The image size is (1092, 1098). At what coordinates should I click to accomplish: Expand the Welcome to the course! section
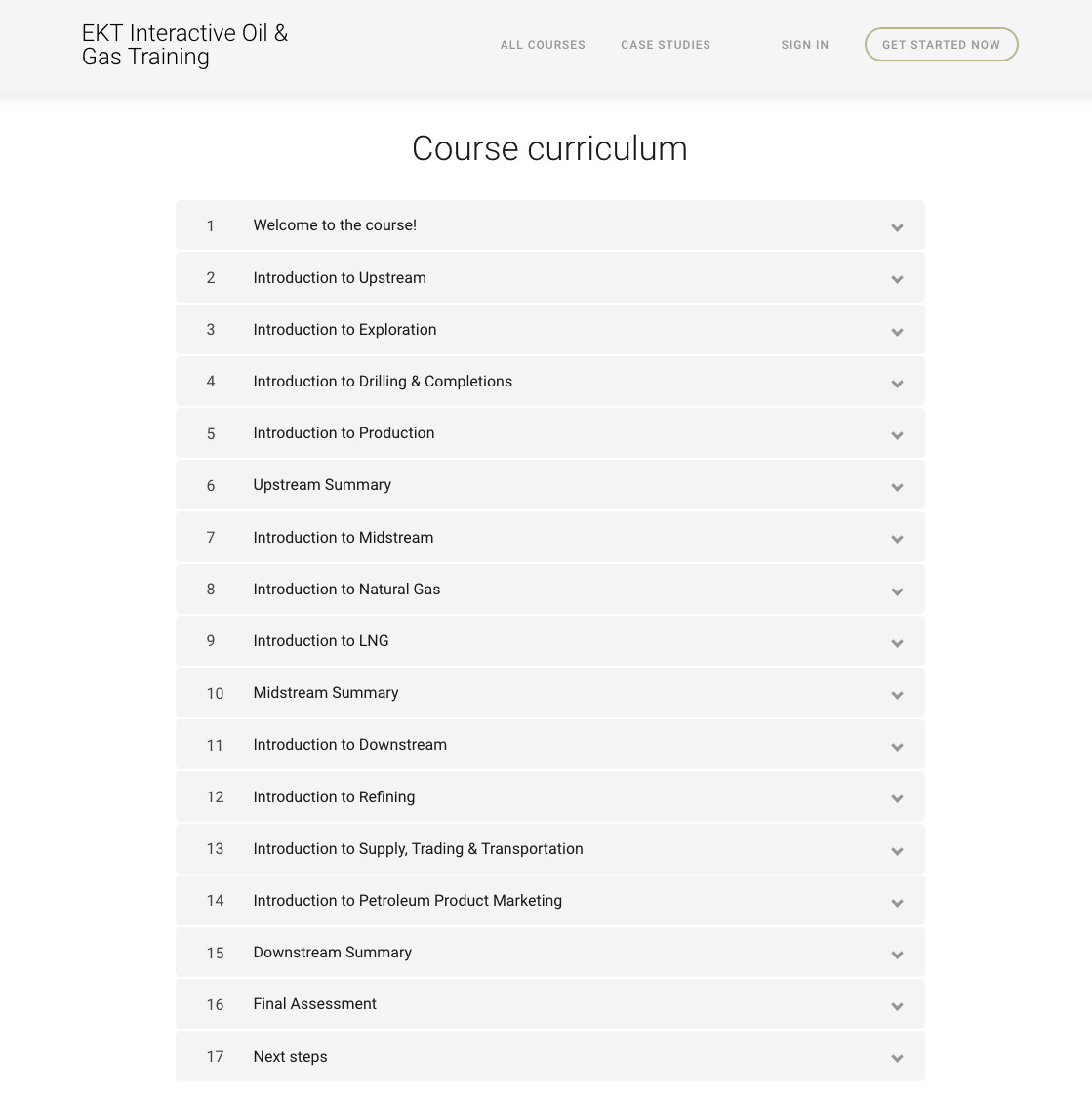pyautogui.click(x=897, y=227)
